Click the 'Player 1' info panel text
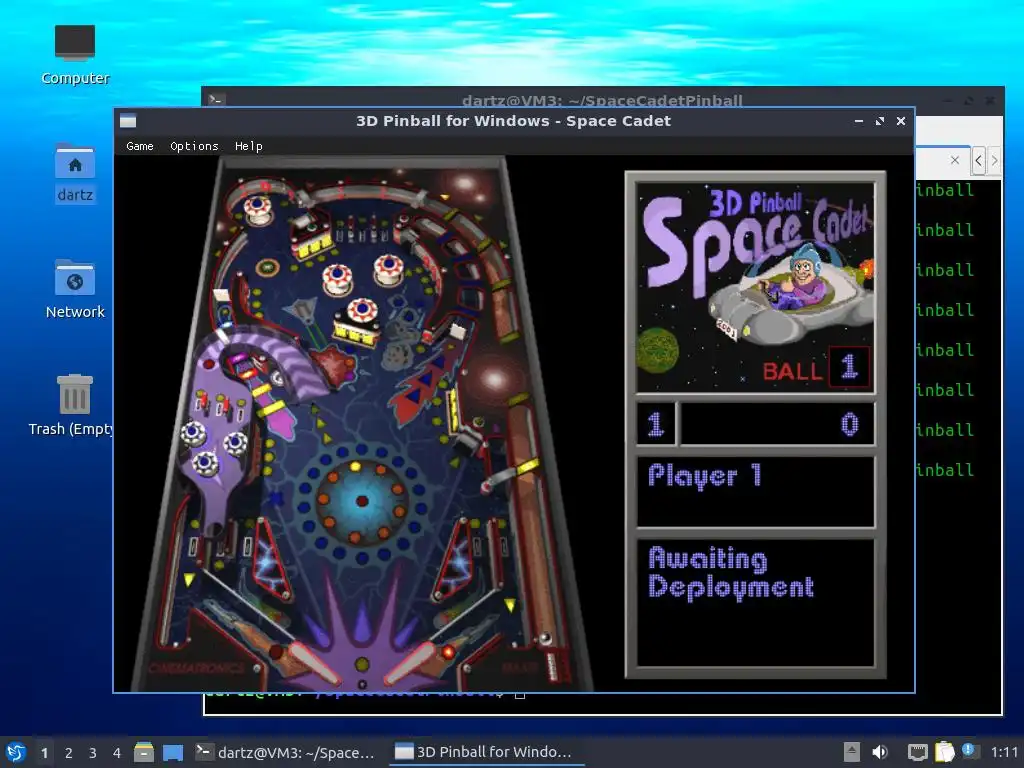The height and width of the screenshot is (768, 1024). point(704,475)
